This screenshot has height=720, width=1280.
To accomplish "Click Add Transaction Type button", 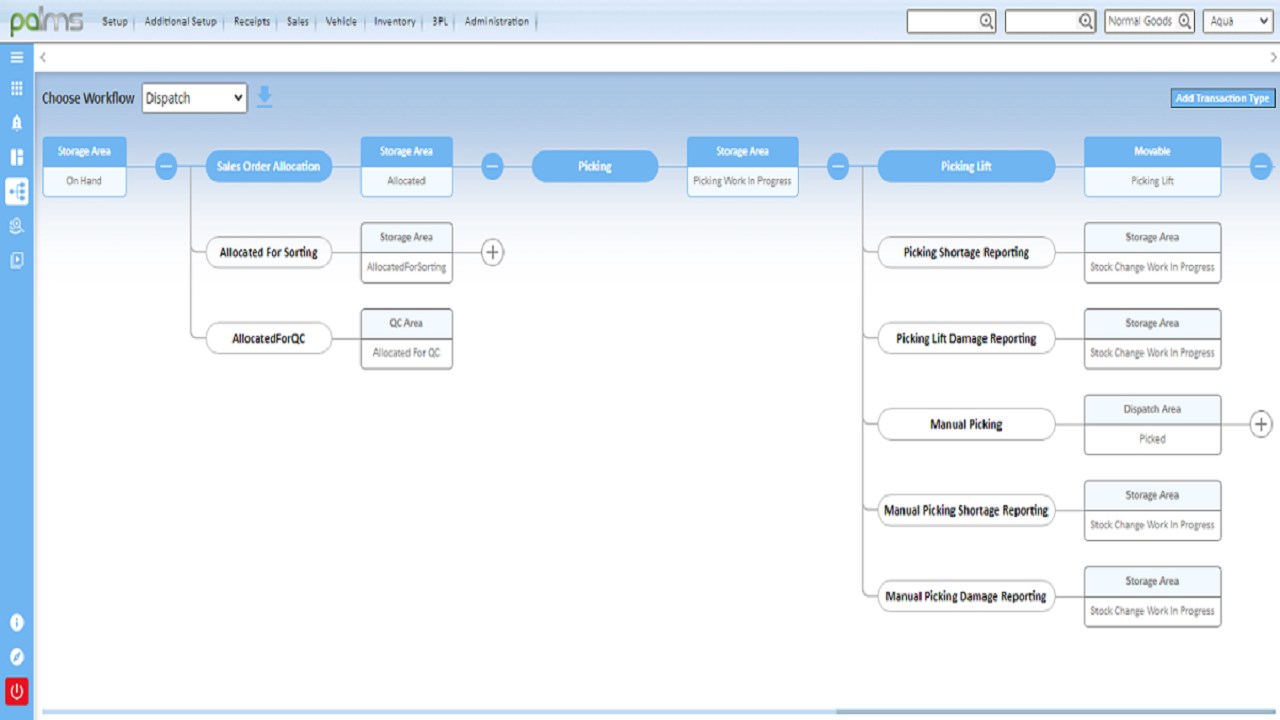I will (x=1223, y=98).
